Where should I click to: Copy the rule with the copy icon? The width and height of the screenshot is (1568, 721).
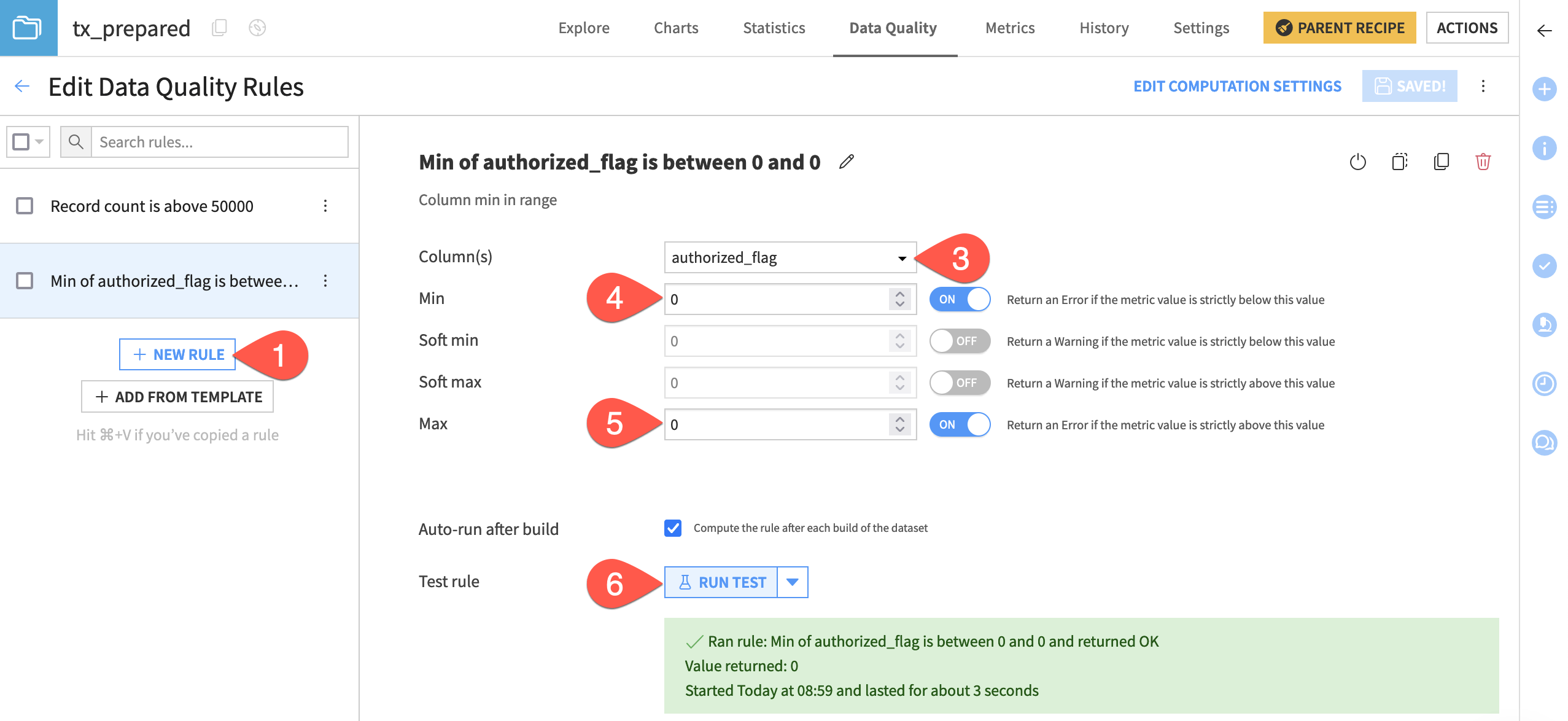(1441, 162)
